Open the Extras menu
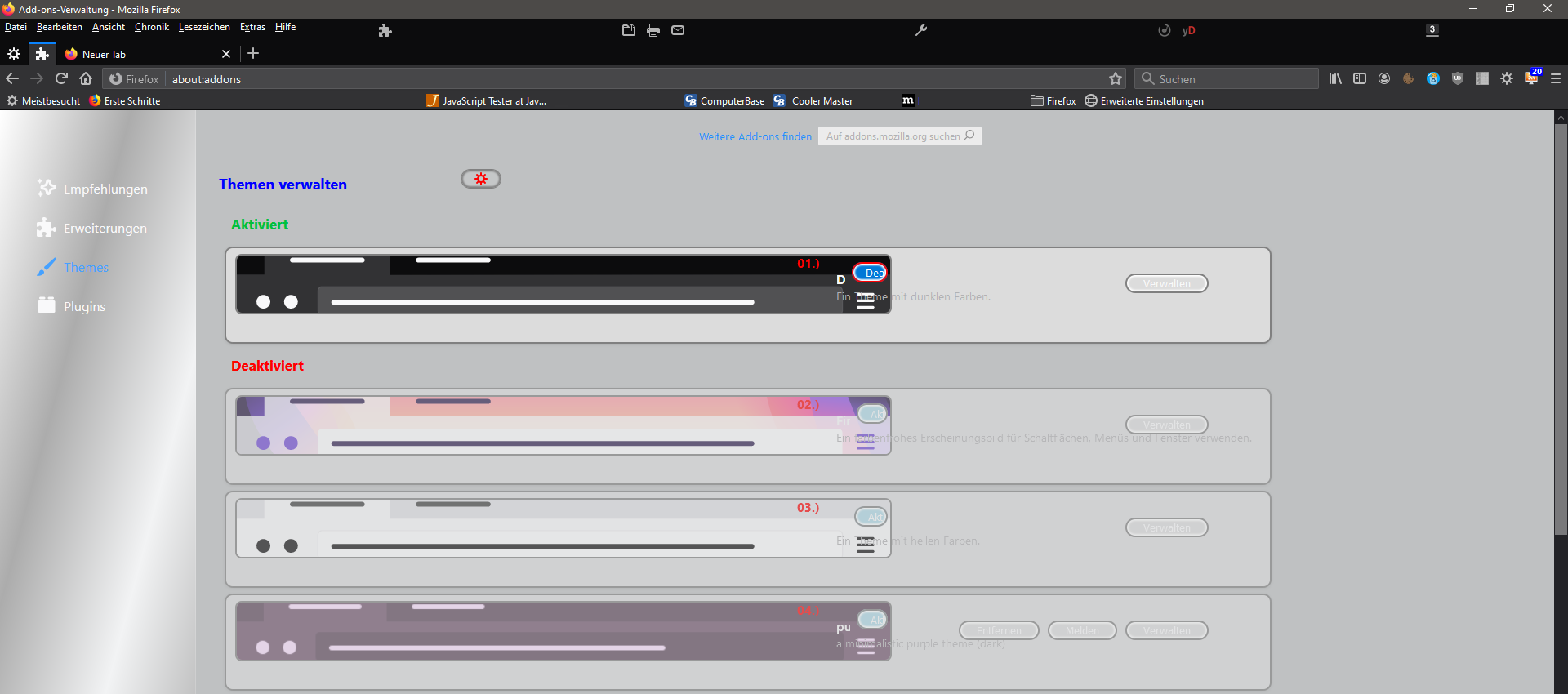Screen dimensions: 1568x694 pyautogui.click(x=252, y=27)
